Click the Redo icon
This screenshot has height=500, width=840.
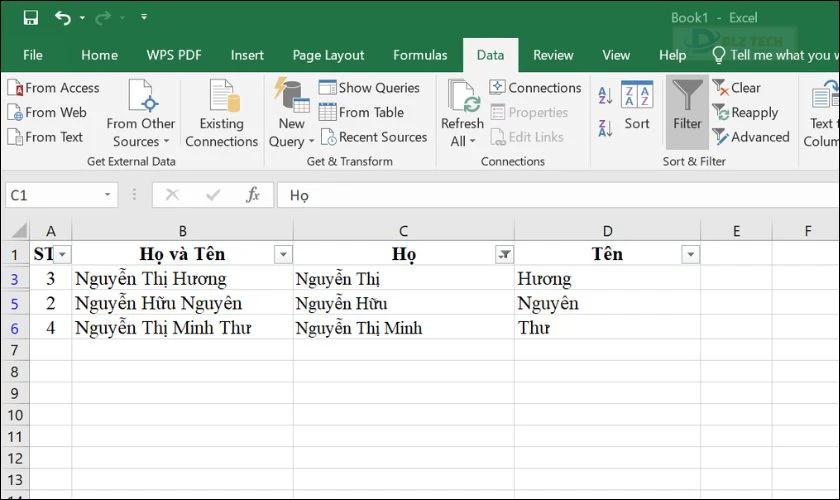click(103, 18)
